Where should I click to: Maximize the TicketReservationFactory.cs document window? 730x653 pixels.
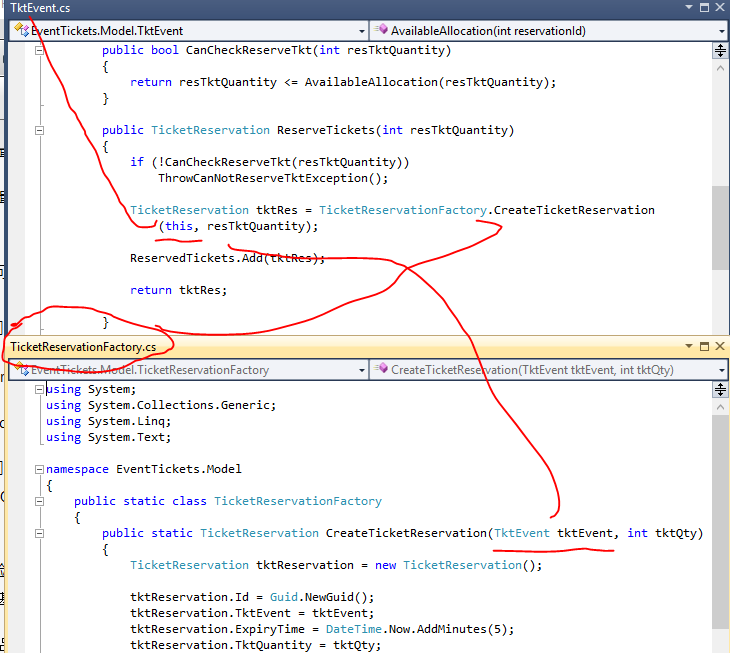[x=704, y=346]
